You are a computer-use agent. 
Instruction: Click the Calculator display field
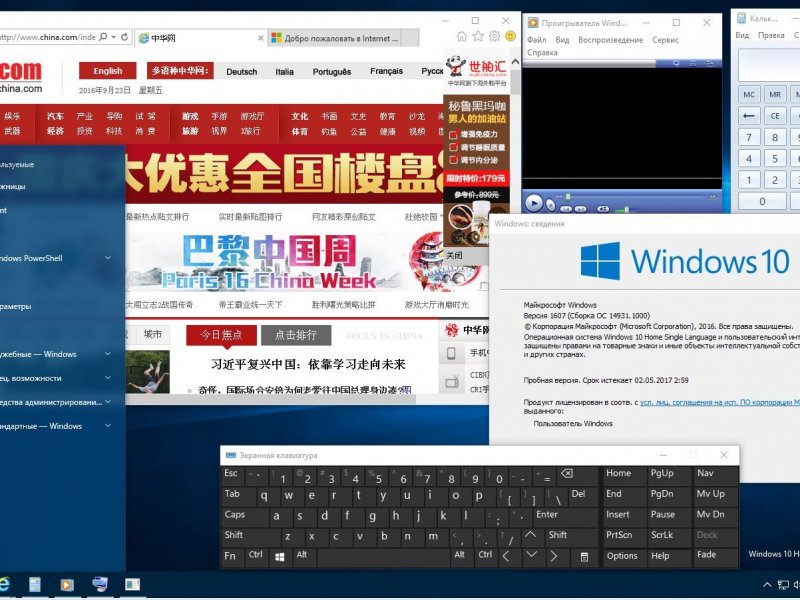(769, 65)
